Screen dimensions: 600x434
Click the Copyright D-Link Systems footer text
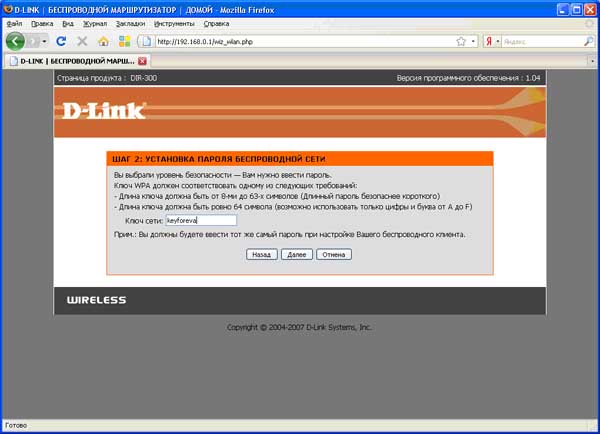tap(300, 327)
